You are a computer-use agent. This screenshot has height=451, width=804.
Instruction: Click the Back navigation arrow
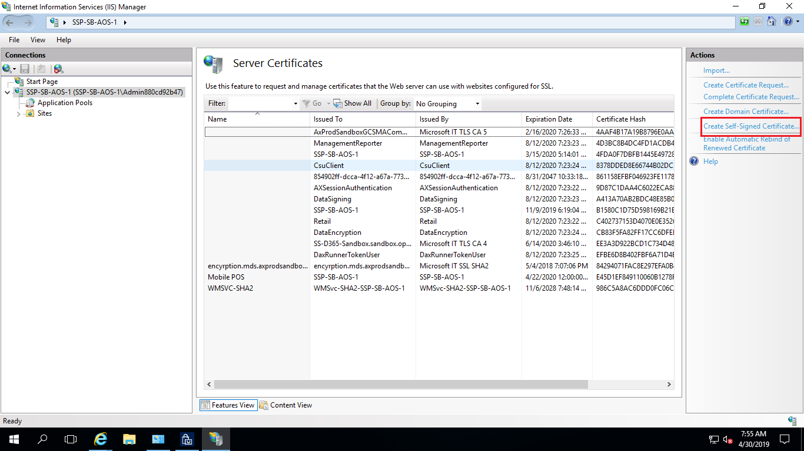(x=9, y=22)
